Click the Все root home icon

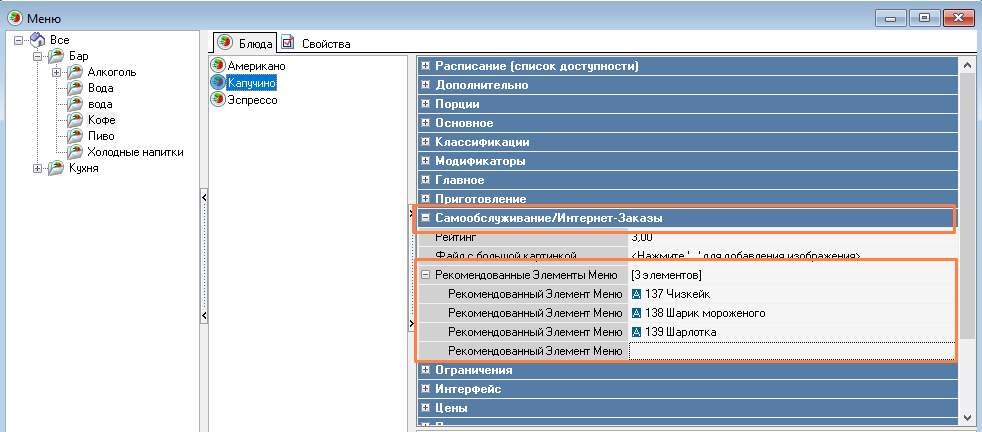pos(38,39)
